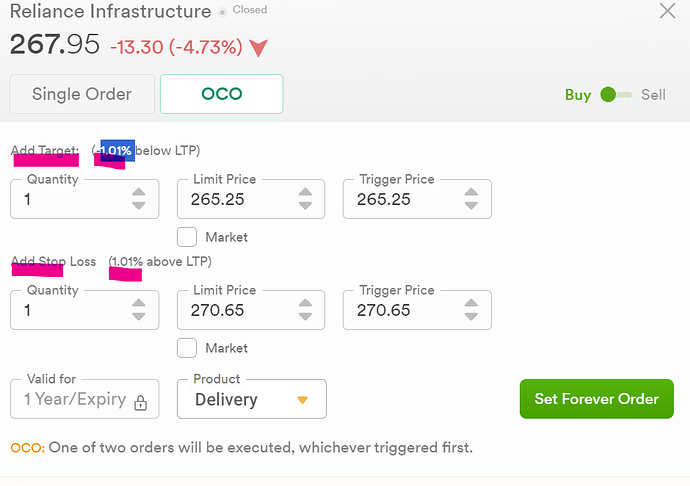Close the order dialog with X icon

pyautogui.click(x=667, y=11)
